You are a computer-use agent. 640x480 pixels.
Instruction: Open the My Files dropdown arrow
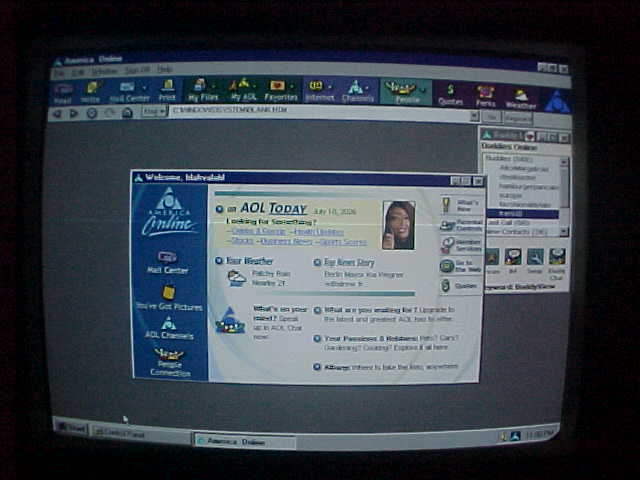click(x=213, y=86)
